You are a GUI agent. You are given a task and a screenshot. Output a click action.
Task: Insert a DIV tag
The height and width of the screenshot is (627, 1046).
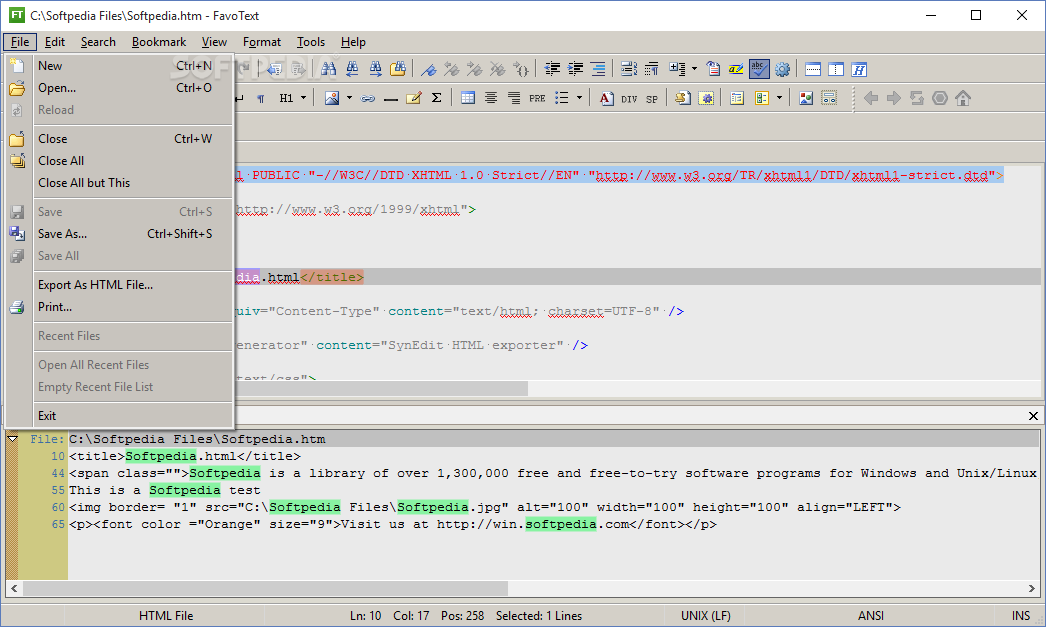(x=629, y=98)
